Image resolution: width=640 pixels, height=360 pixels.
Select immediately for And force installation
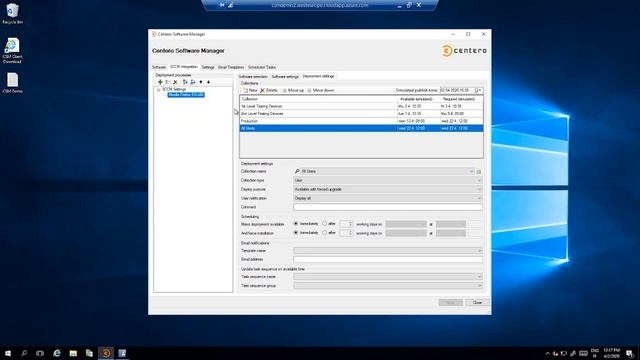tap(296, 233)
